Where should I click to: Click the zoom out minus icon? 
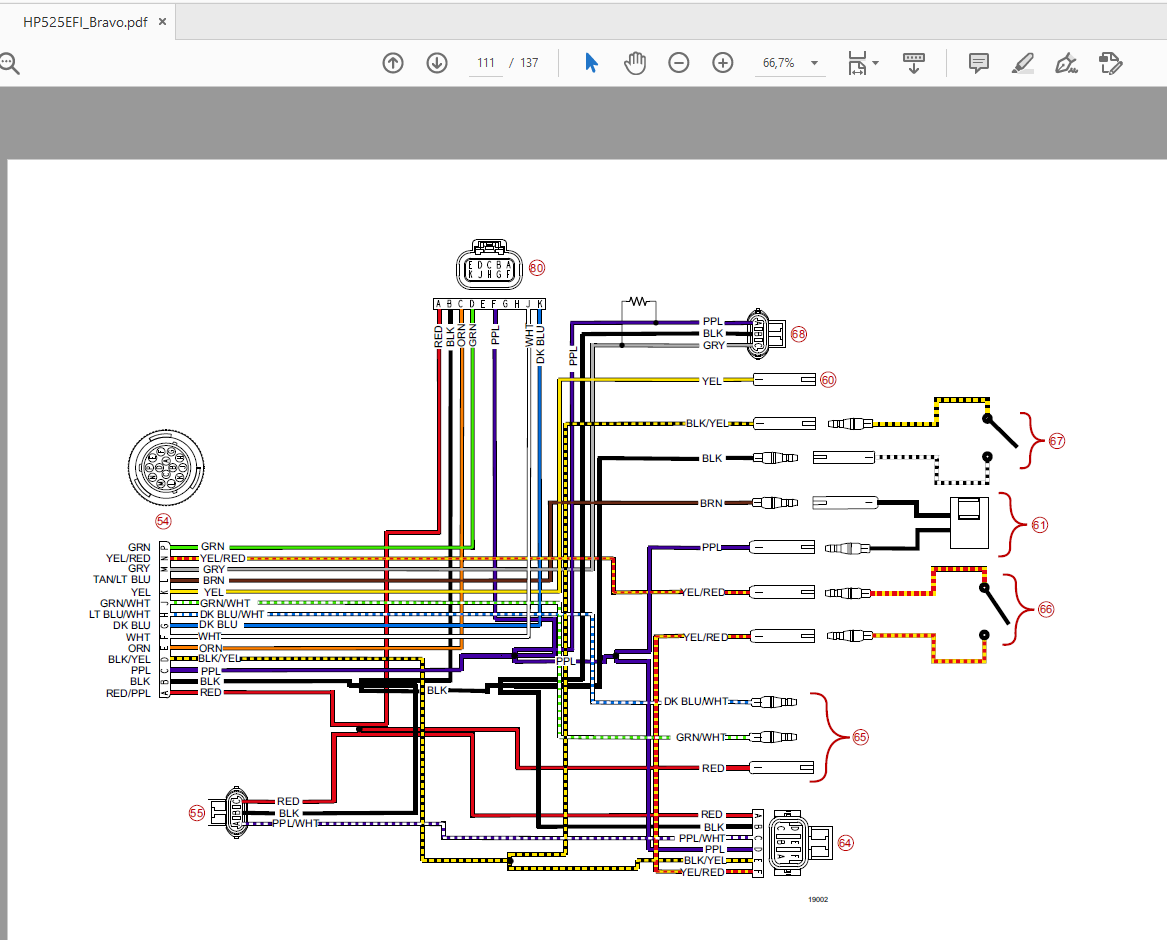pos(679,63)
